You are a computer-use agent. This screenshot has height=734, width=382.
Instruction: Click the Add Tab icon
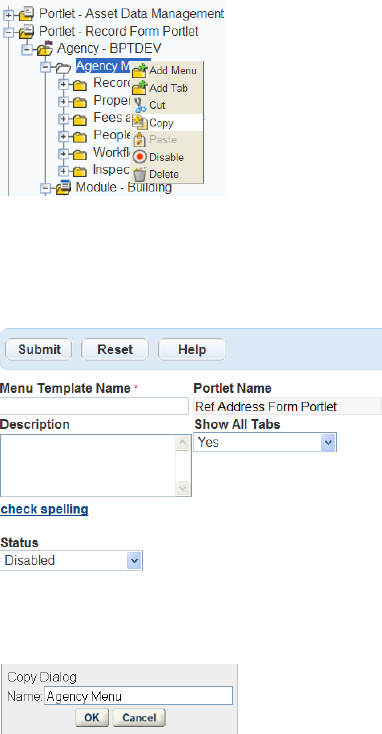140,88
